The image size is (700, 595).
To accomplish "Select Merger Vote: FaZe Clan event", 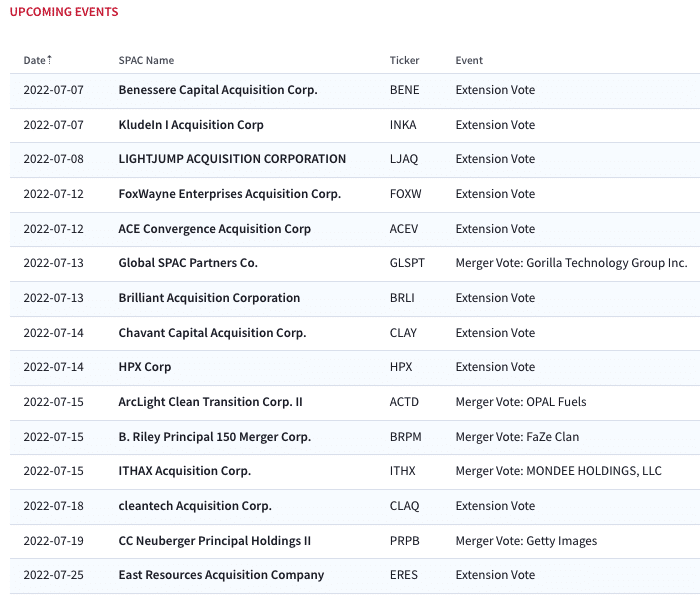I will [517, 437].
